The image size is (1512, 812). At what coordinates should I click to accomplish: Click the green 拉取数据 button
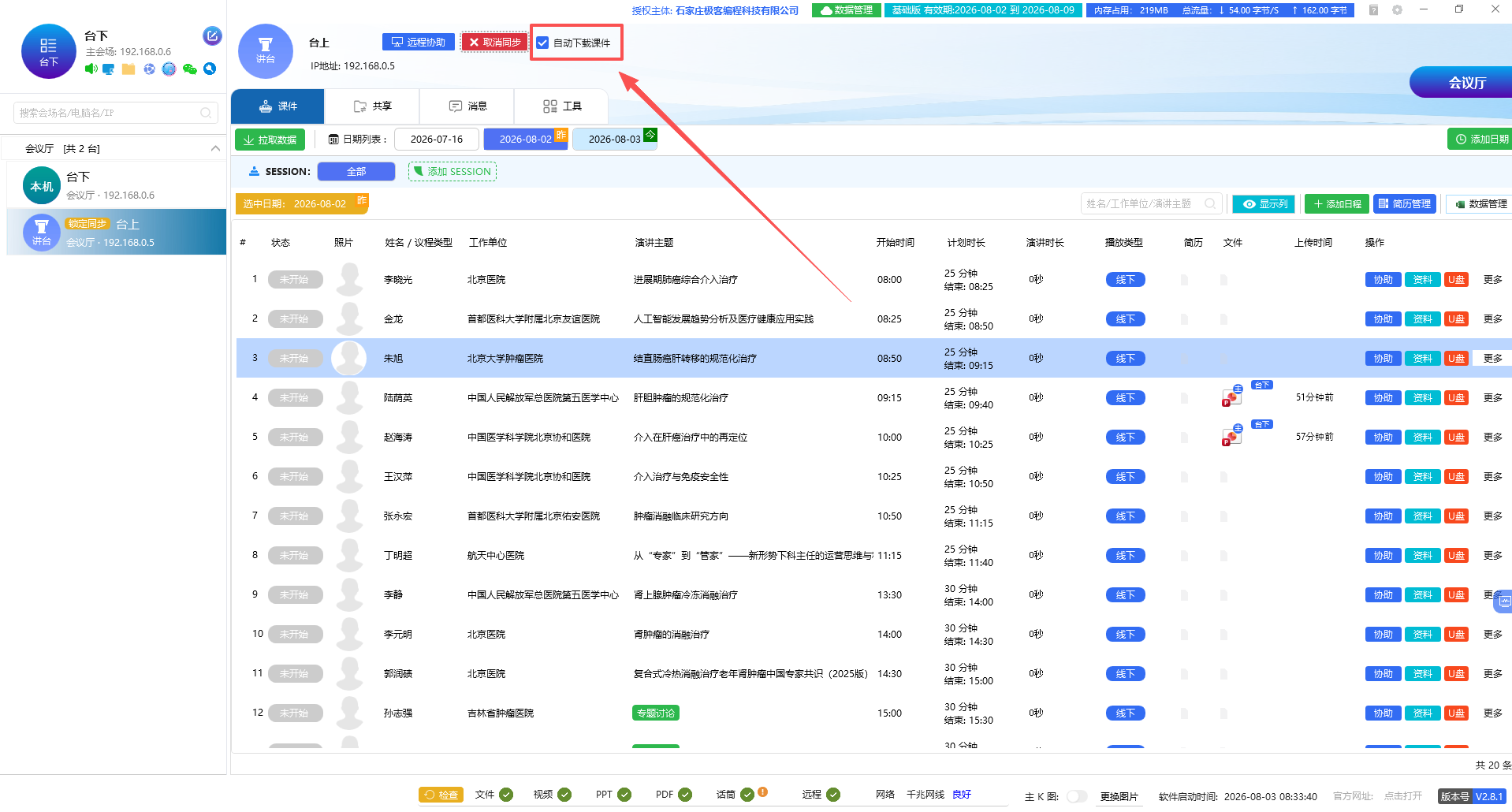pos(270,140)
